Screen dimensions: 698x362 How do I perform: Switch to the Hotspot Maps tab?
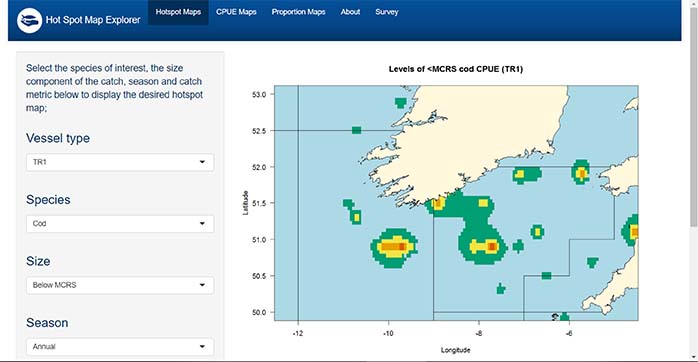(178, 12)
